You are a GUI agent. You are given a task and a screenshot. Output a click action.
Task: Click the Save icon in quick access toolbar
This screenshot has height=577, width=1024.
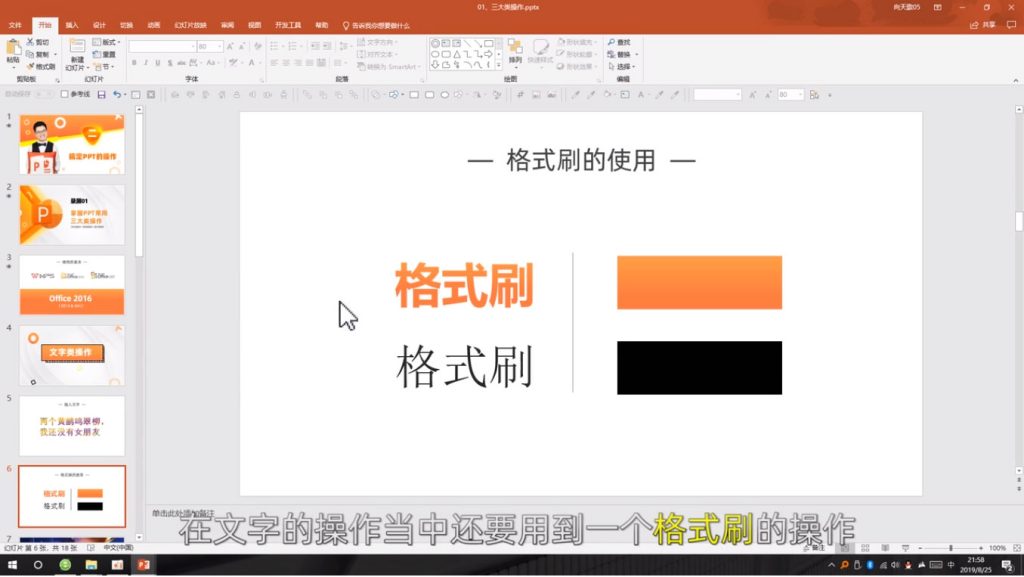[101, 95]
